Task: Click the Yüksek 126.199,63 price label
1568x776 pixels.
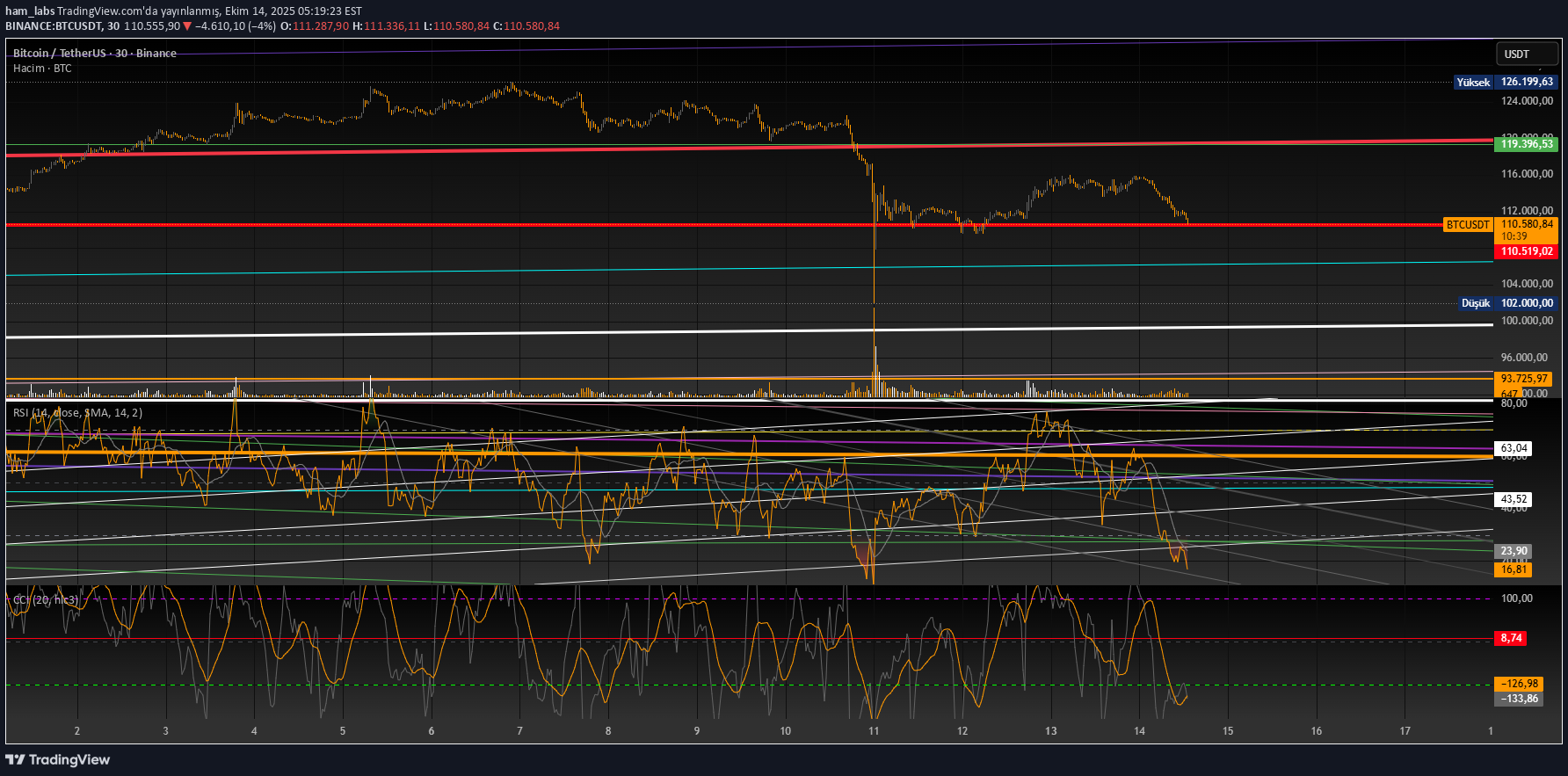Action: pyautogui.click(x=1505, y=82)
